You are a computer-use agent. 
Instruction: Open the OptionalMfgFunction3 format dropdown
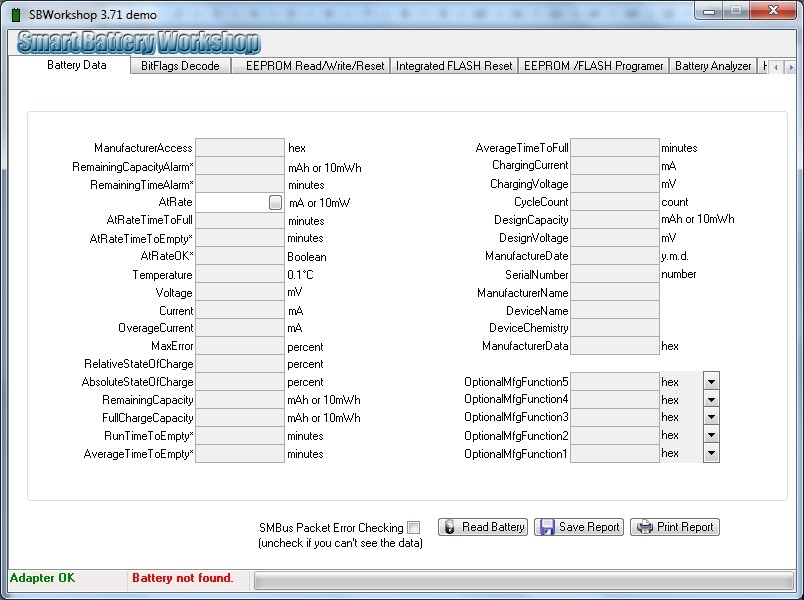(x=711, y=417)
